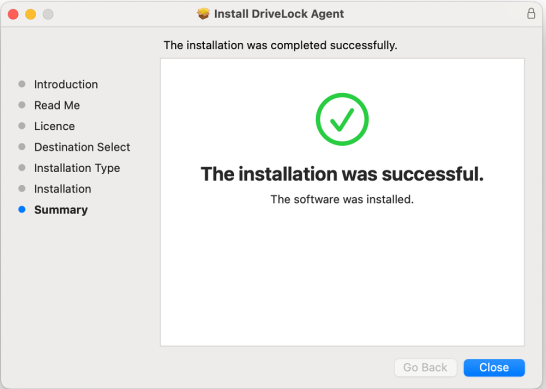This screenshot has height=389, width=546.
Task: Select the Licence step label
Action: [54, 126]
